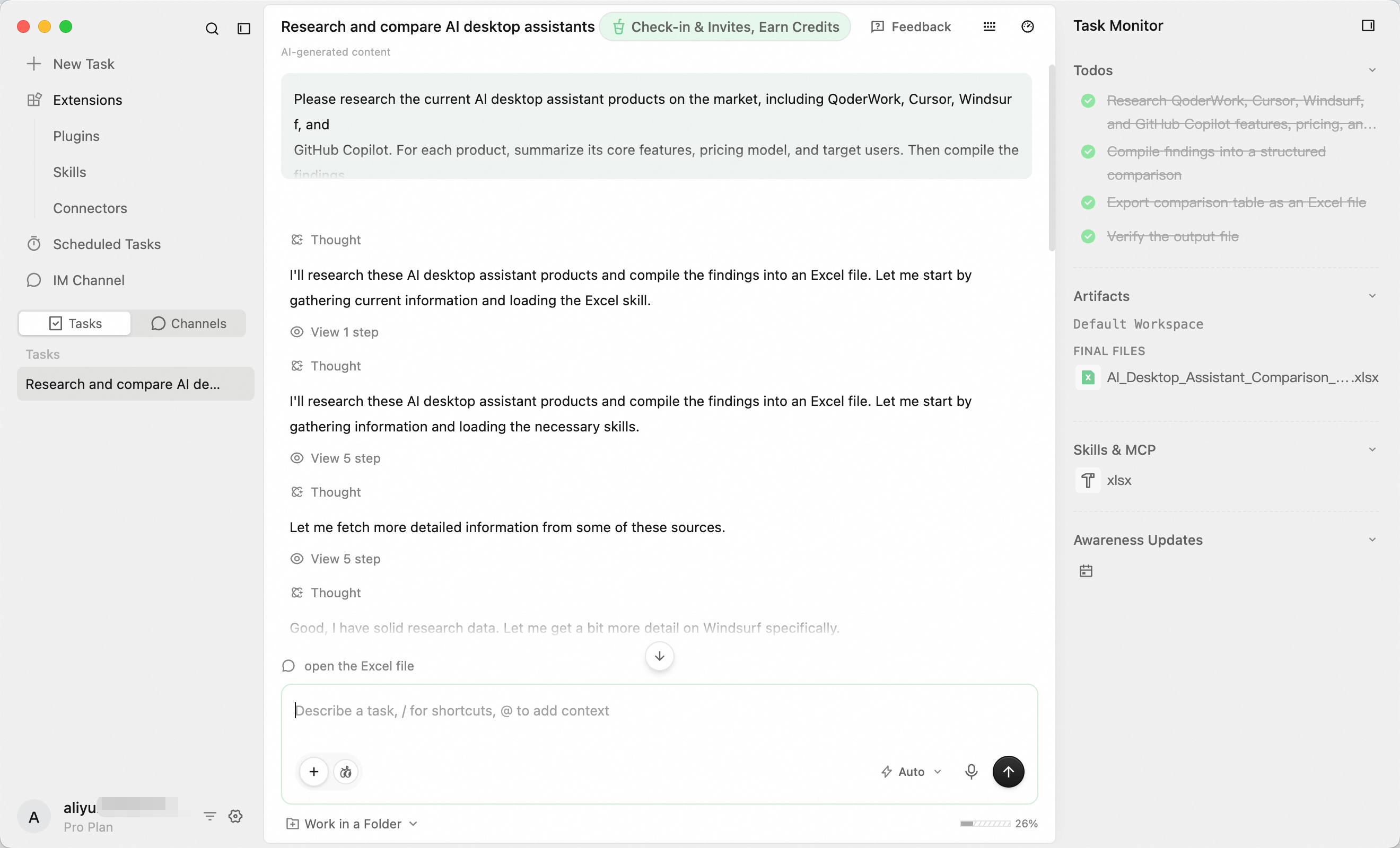Open Scheduled Tasks in sidebar
Screen dimensions: 1400x848
point(107,244)
